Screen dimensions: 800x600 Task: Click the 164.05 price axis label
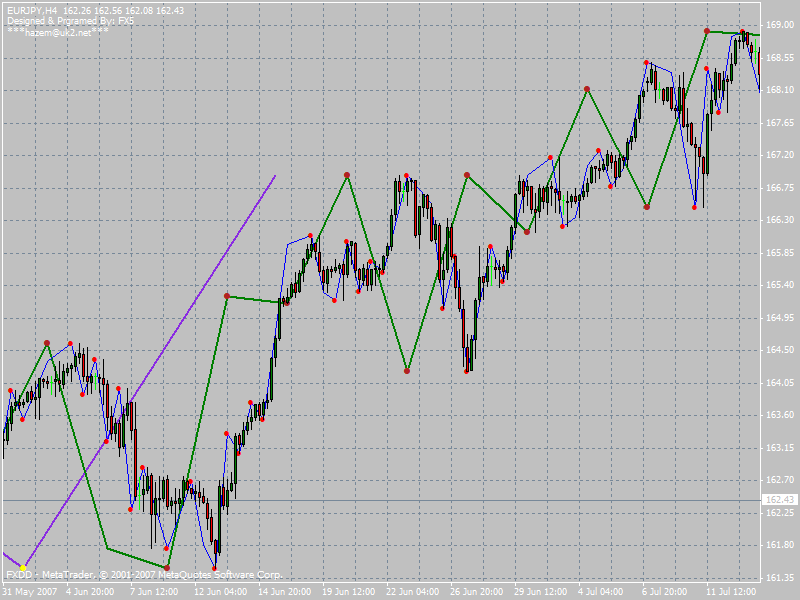point(780,383)
